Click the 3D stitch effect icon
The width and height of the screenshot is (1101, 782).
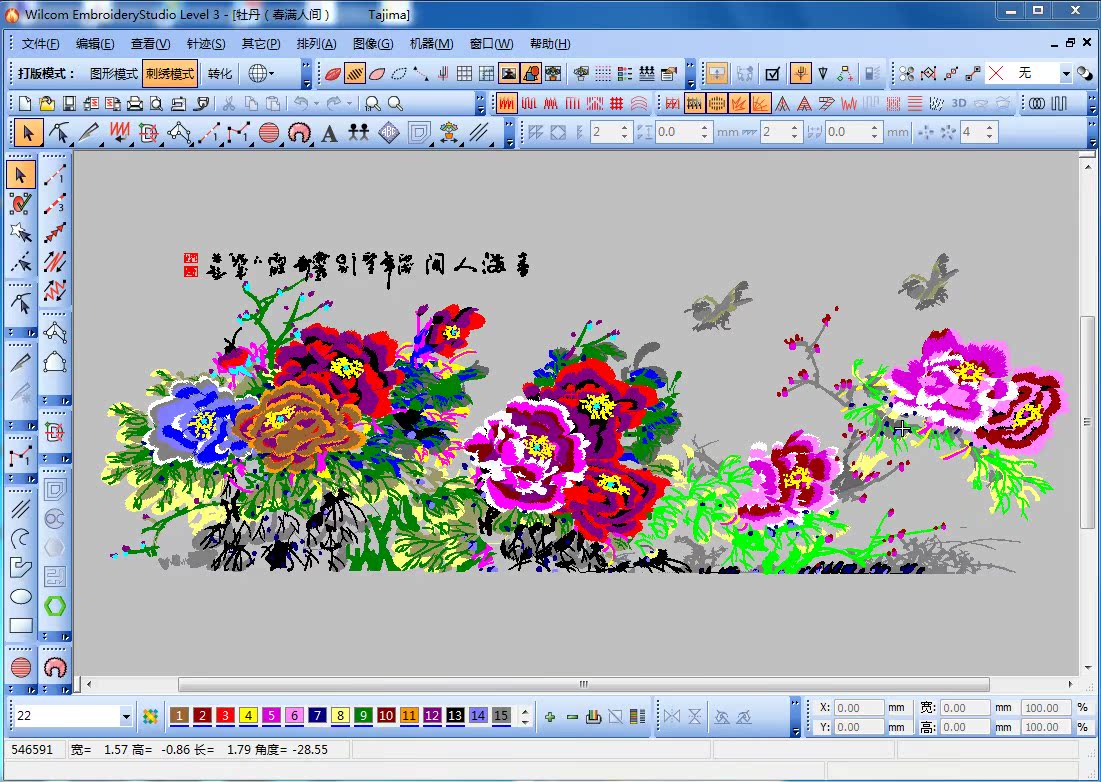click(x=958, y=104)
